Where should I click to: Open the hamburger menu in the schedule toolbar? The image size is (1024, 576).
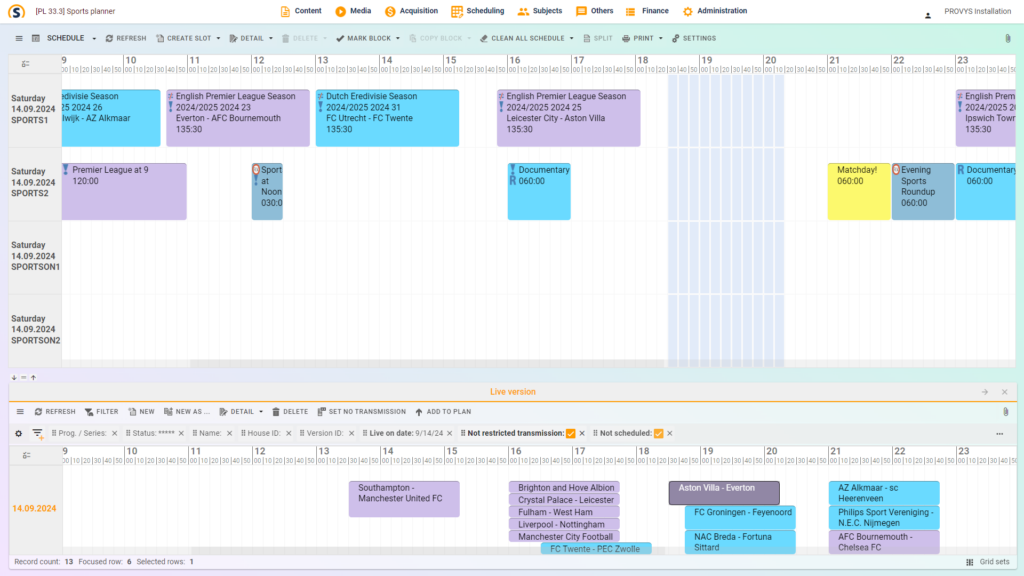pos(19,39)
